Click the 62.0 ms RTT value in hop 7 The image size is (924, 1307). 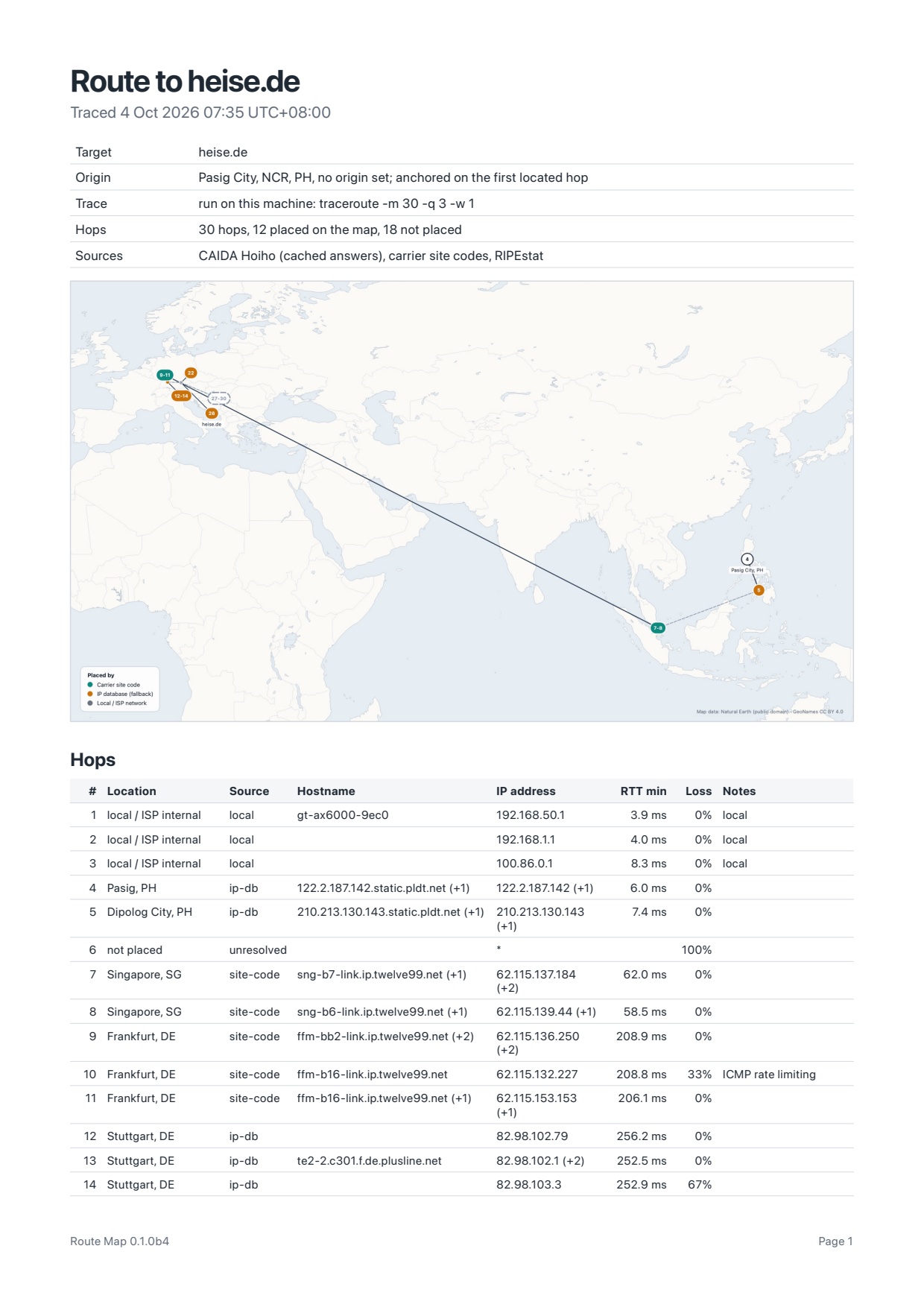click(645, 975)
